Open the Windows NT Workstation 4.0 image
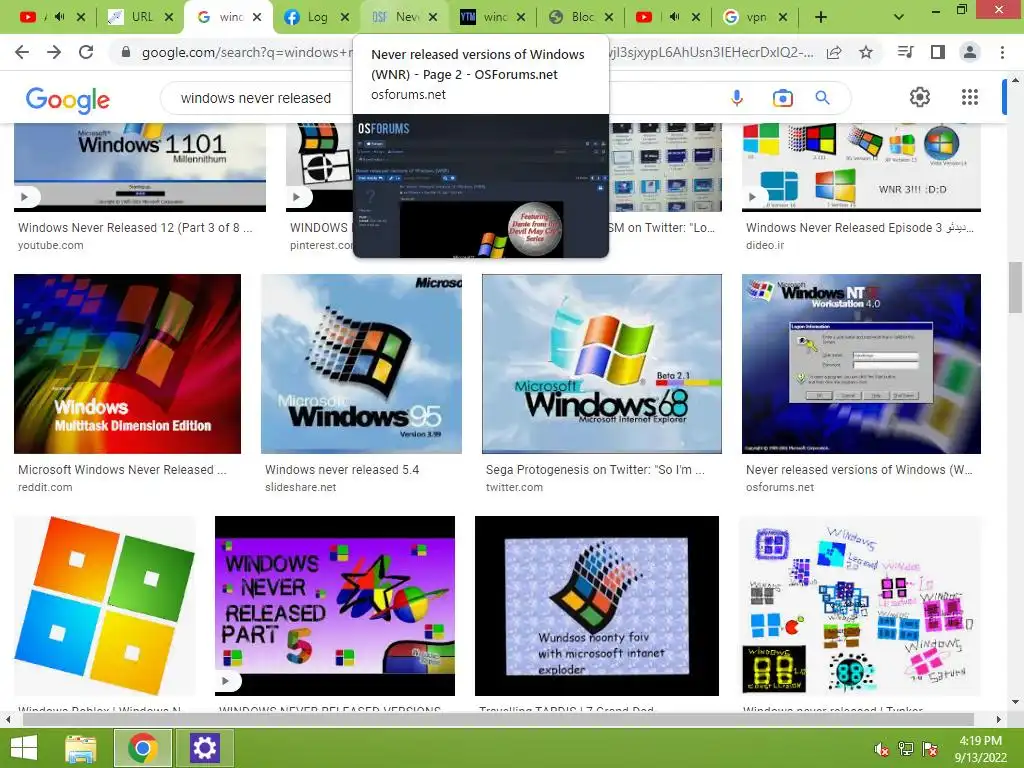The image size is (1024, 768). coord(861,364)
